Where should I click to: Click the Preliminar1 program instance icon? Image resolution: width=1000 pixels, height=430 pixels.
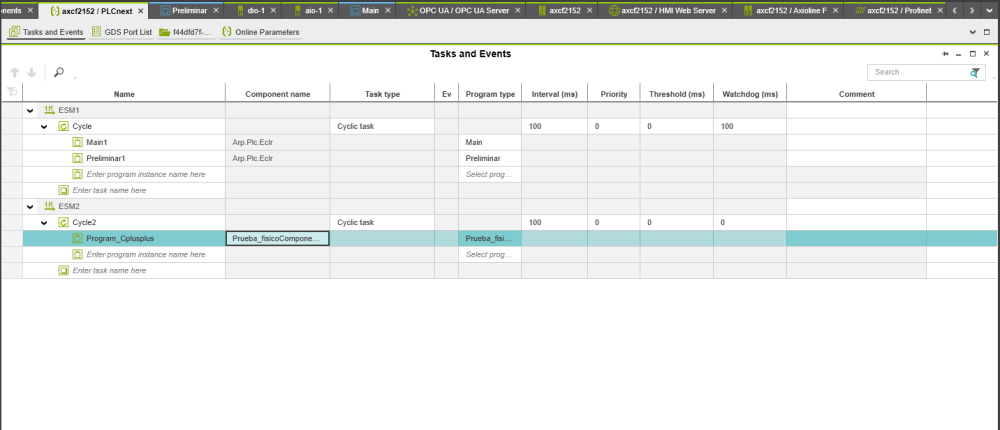[x=77, y=158]
